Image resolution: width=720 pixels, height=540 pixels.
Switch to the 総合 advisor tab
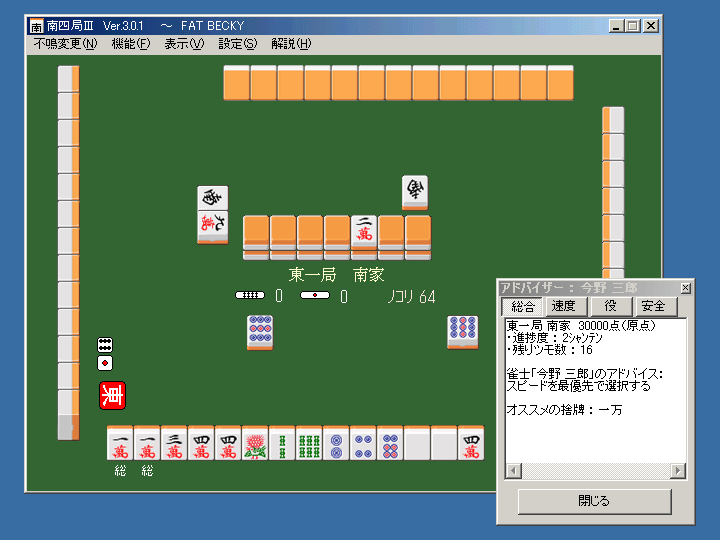(523, 306)
